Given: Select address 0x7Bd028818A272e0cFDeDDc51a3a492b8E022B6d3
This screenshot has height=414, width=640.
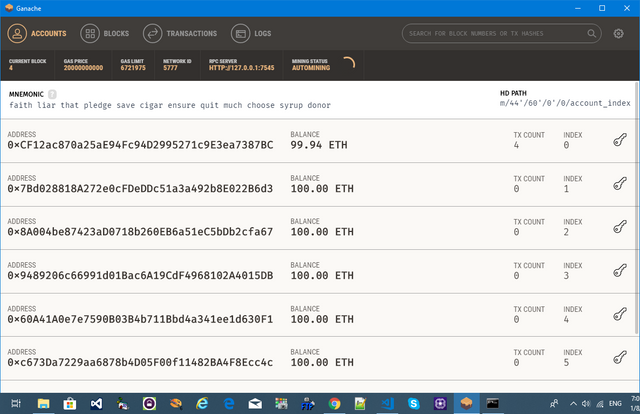Looking at the screenshot, I should [x=140, y=189].
